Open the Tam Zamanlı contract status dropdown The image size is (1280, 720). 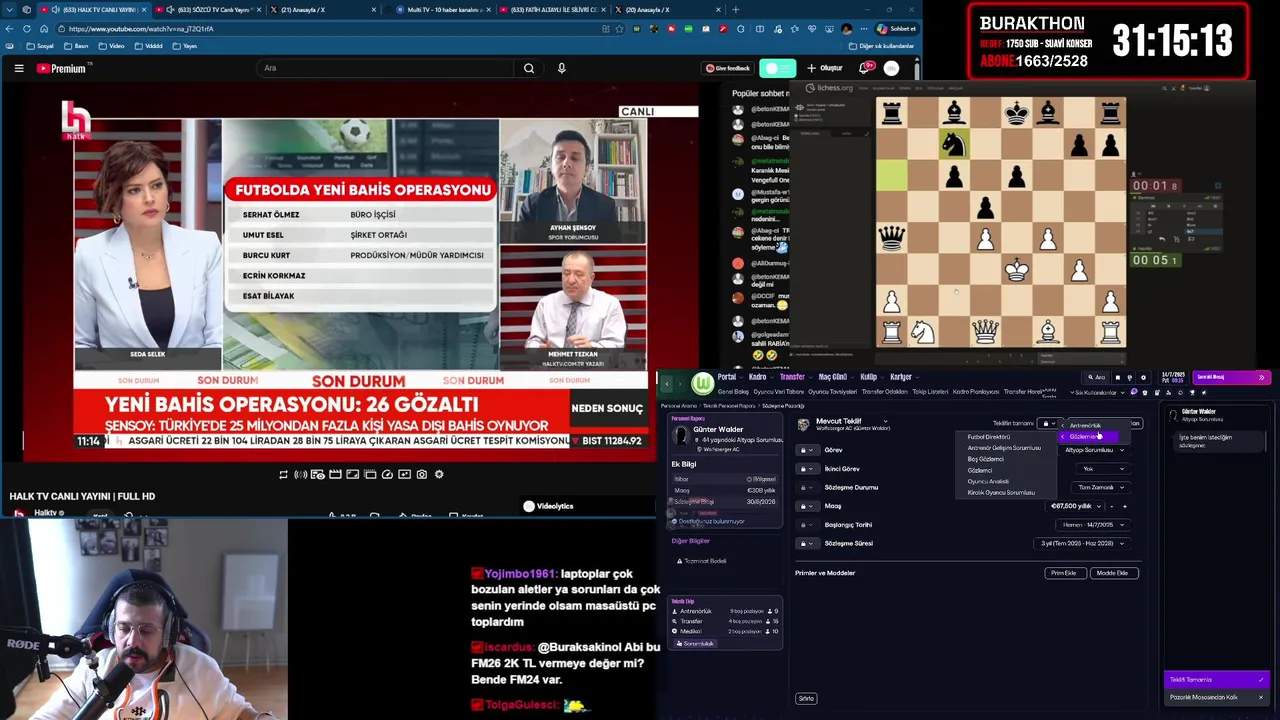[1101, 487]
